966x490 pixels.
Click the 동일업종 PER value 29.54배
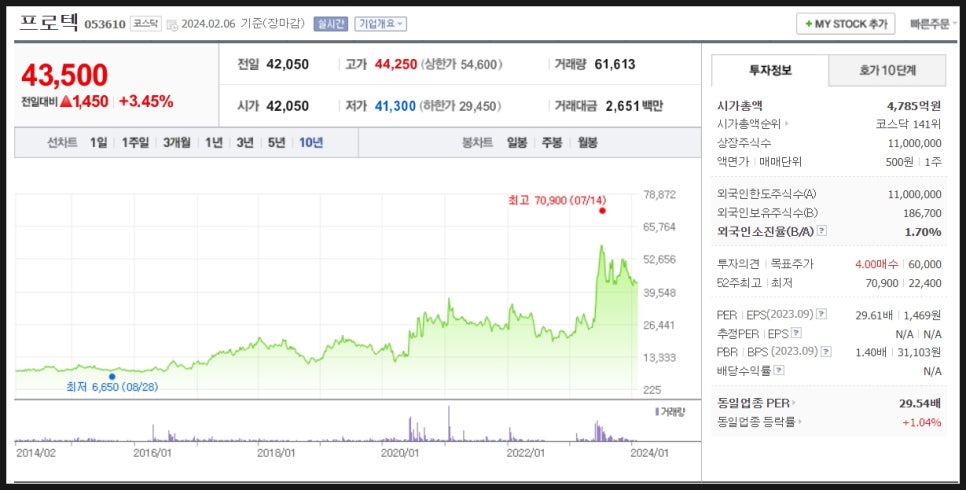[920, 404]
